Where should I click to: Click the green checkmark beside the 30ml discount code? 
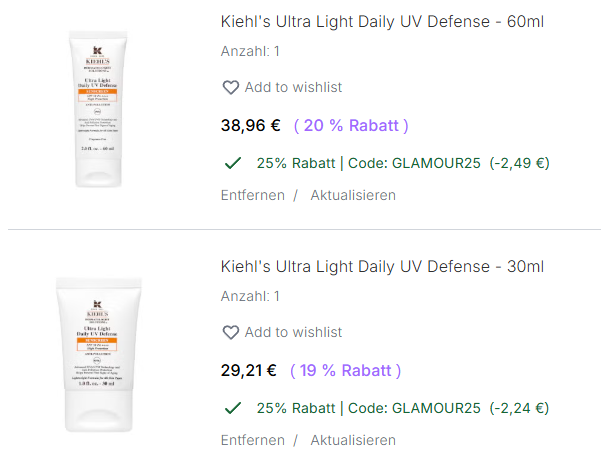pos(233,408)
